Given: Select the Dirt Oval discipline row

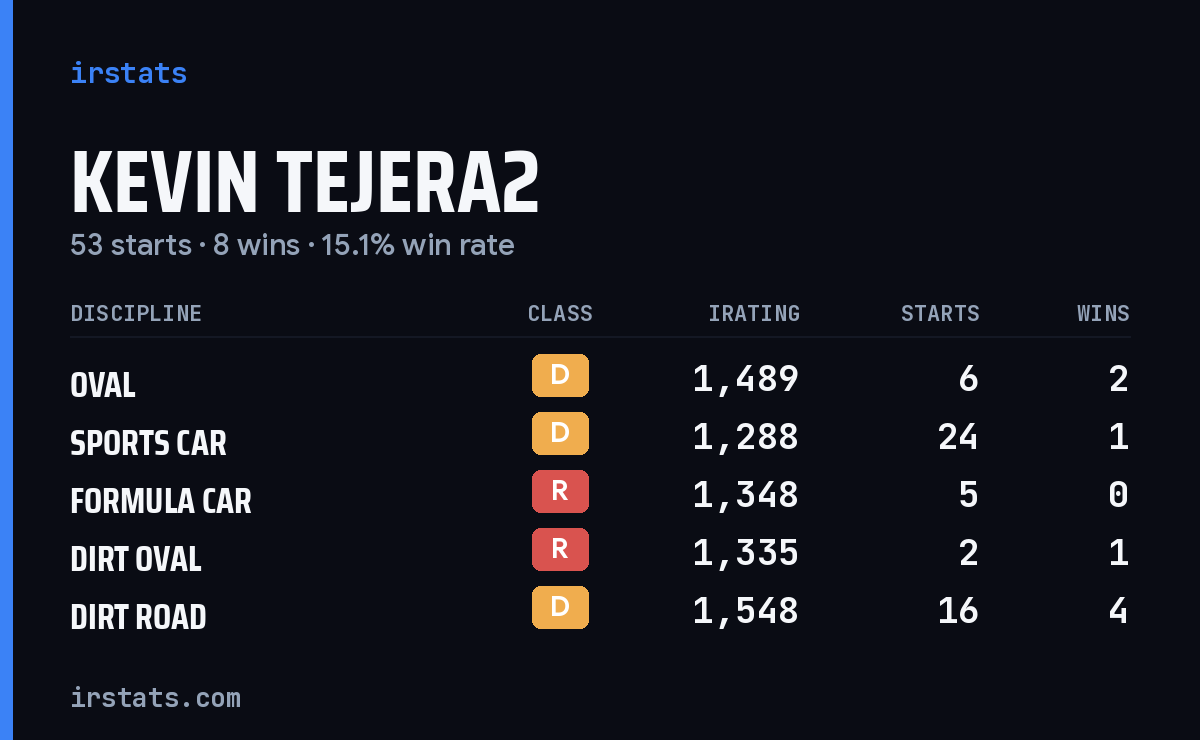Looking at the screenshot, I should (x=600, y=553).
